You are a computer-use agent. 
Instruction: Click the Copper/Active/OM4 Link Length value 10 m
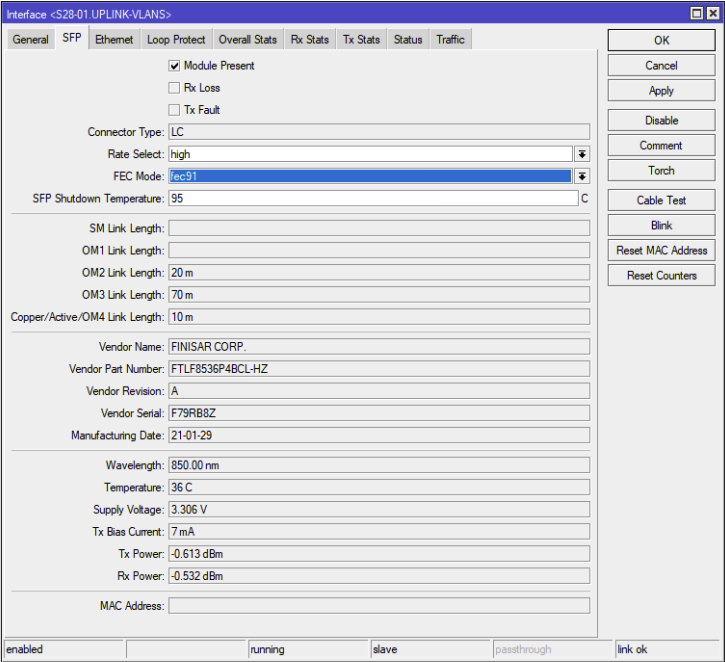(379, 317)
